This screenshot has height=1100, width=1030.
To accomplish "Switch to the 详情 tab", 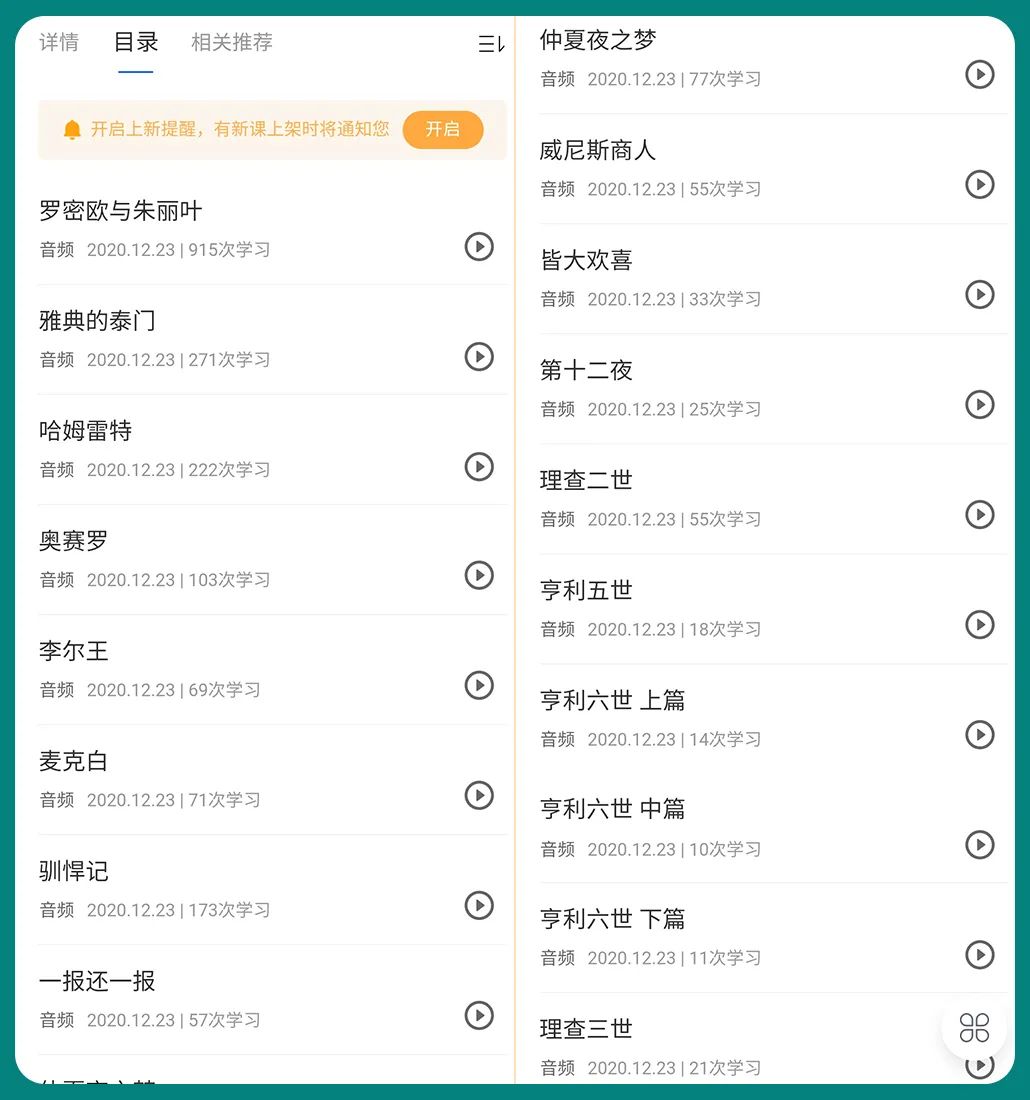I will pyautogui.click(x=59, y=42).
